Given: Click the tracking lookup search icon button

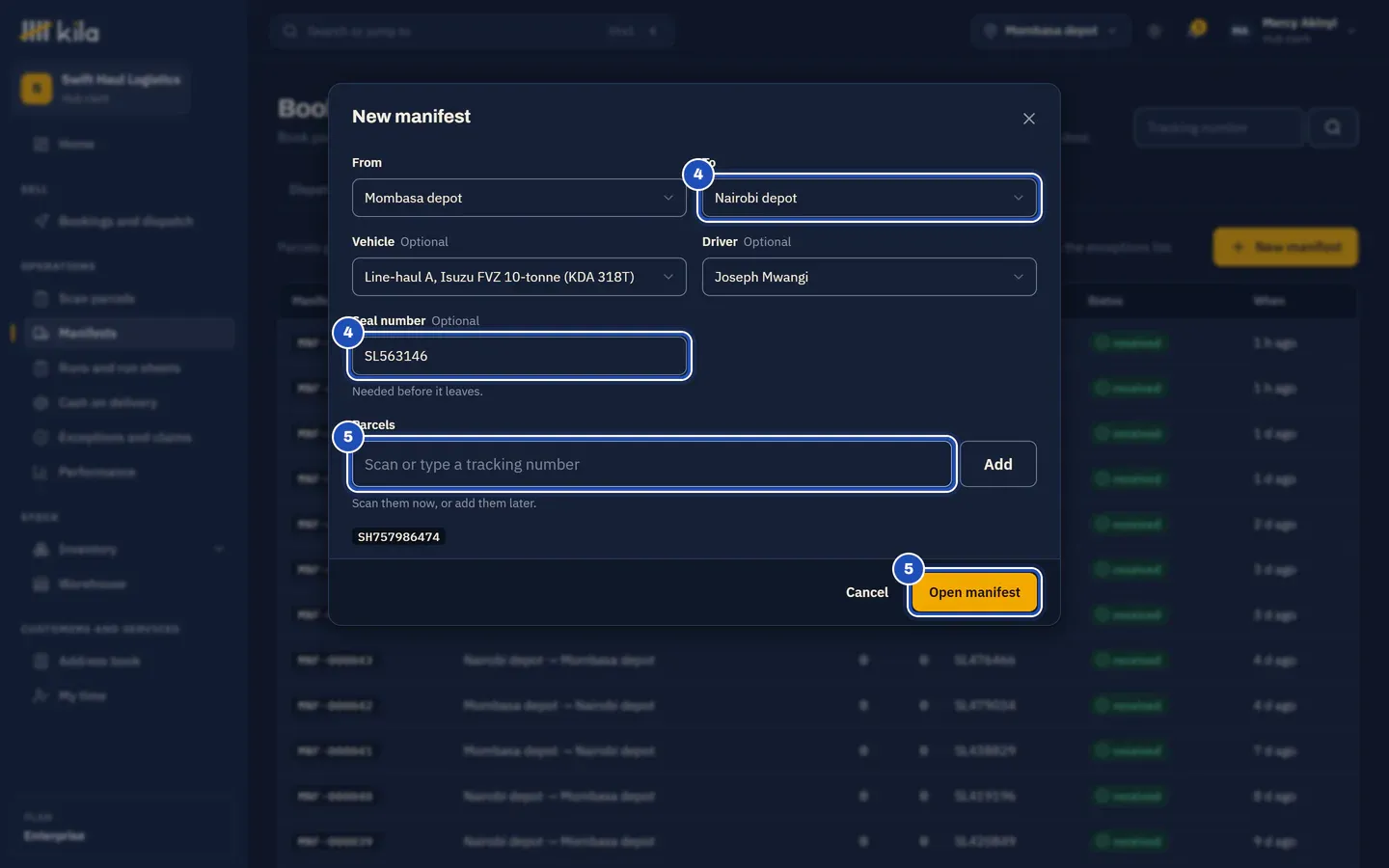Looking at the screenshot, I should pos(1332,127).
